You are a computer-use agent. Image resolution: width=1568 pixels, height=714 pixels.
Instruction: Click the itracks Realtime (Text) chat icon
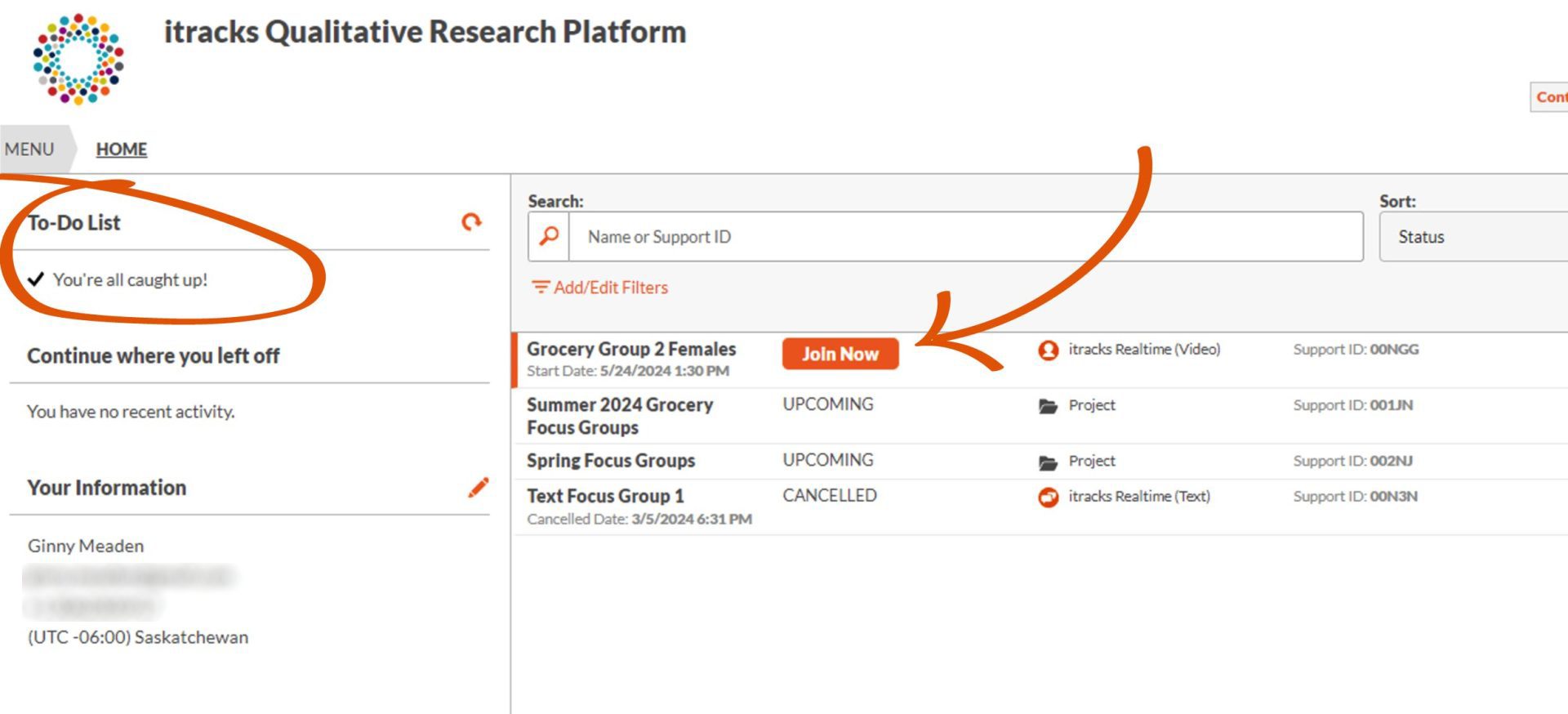click(1048, 497)
